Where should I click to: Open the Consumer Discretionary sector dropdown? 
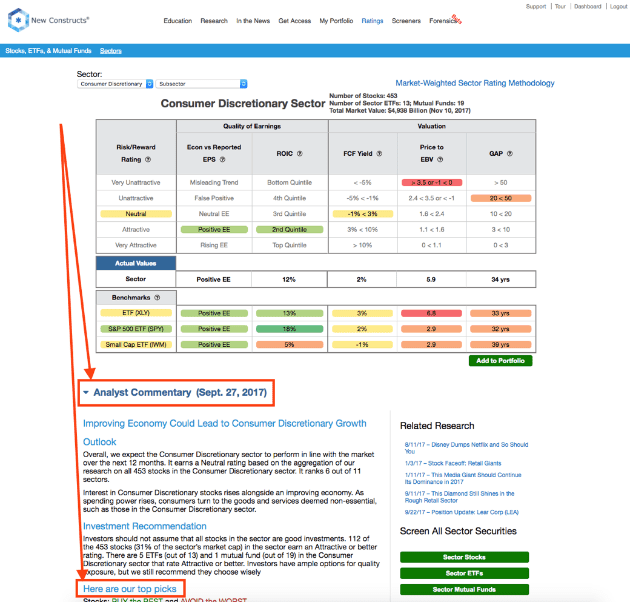[115, 84]
